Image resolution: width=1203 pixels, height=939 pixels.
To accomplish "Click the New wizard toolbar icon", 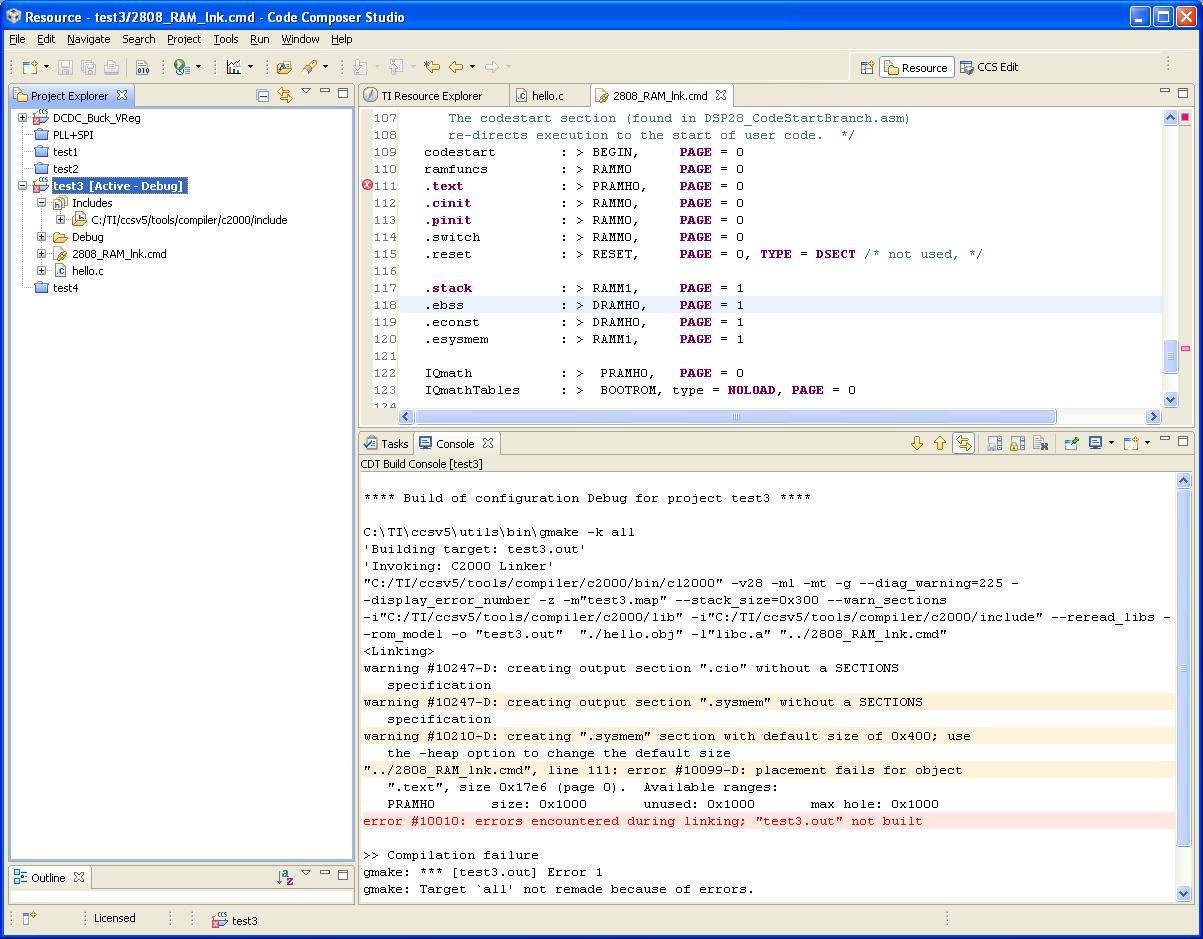I will pos(30,67).
